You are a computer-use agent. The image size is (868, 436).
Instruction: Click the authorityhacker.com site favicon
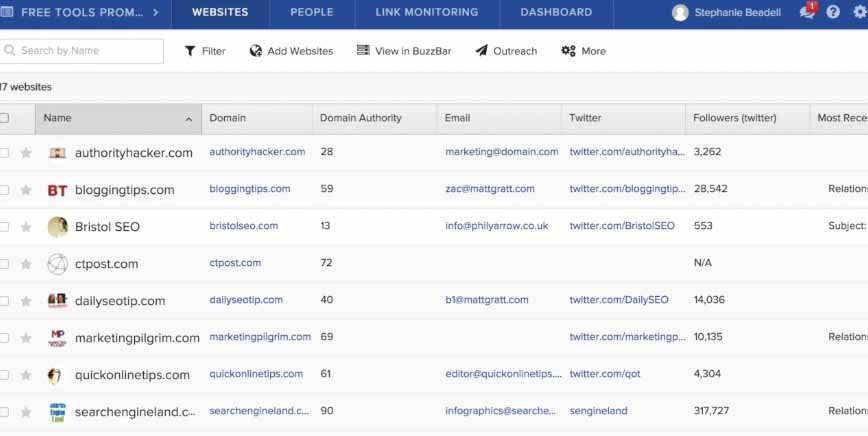[57, 153]
